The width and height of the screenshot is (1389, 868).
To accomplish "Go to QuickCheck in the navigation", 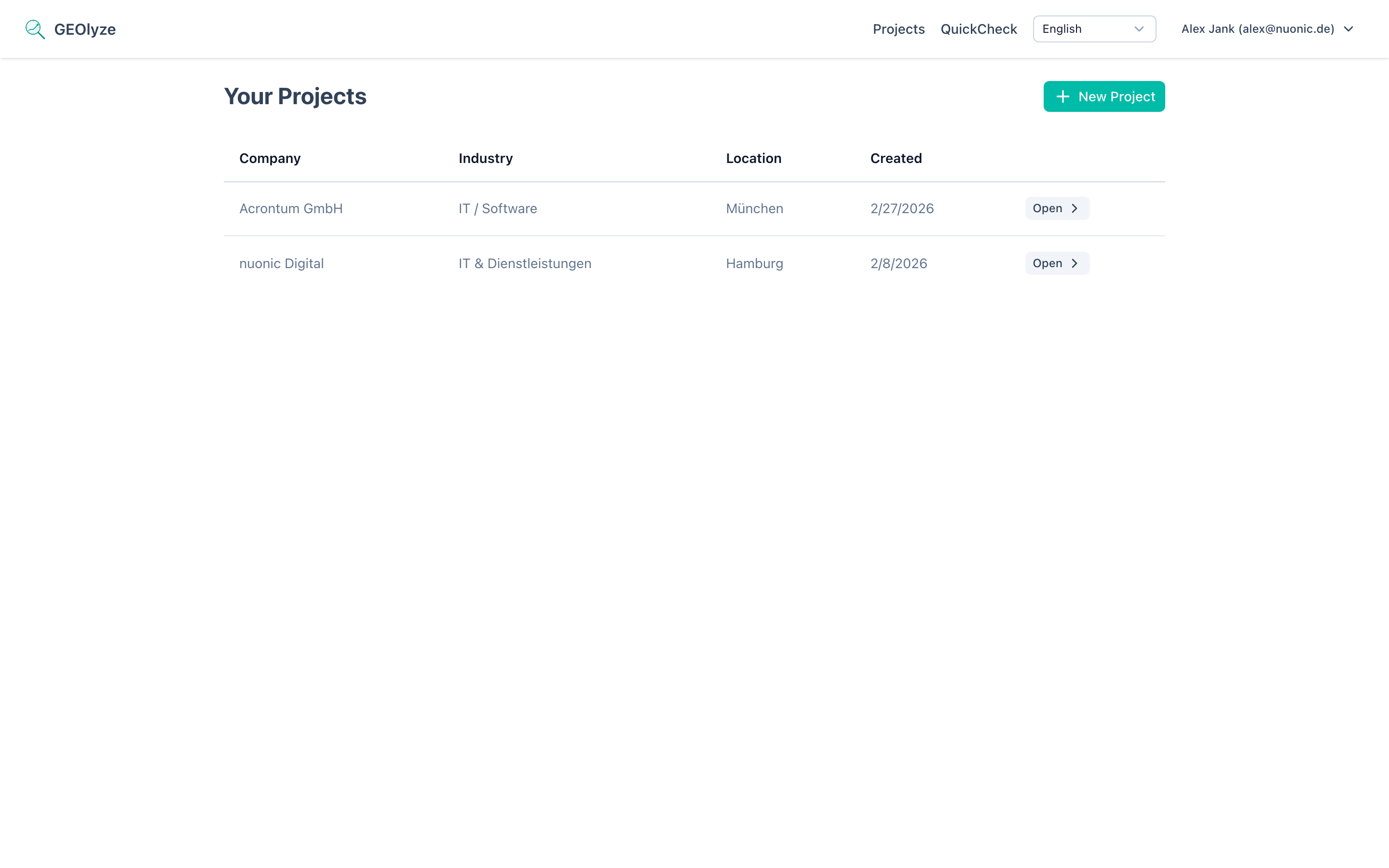I will coord(978,29).
